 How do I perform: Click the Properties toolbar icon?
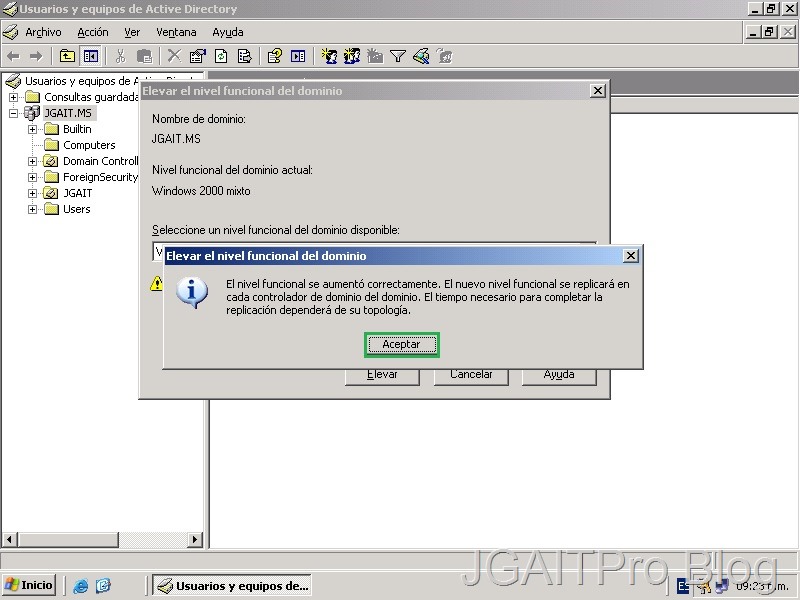(197, 56)
